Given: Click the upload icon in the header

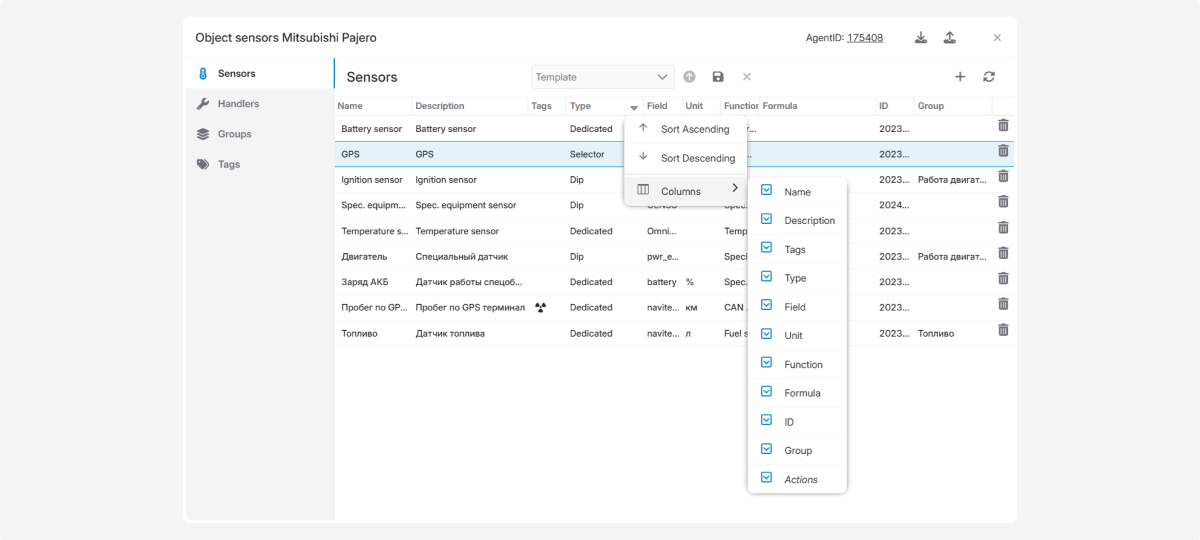Looking at the screenshot, I should [950, 38].
